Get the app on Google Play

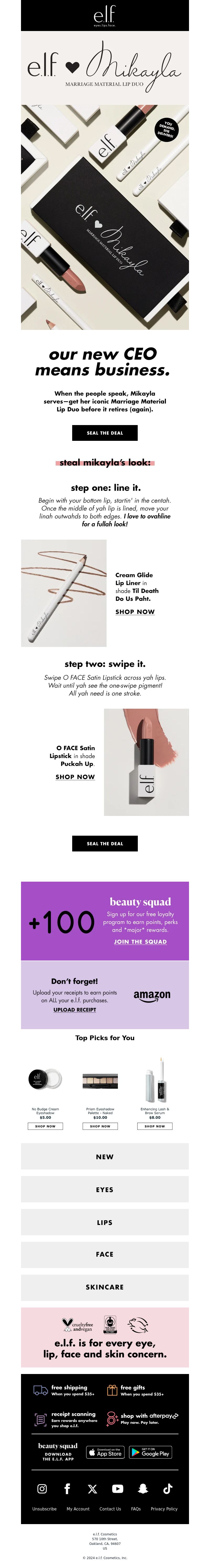pyautogui.click(x=151, y=1452)
